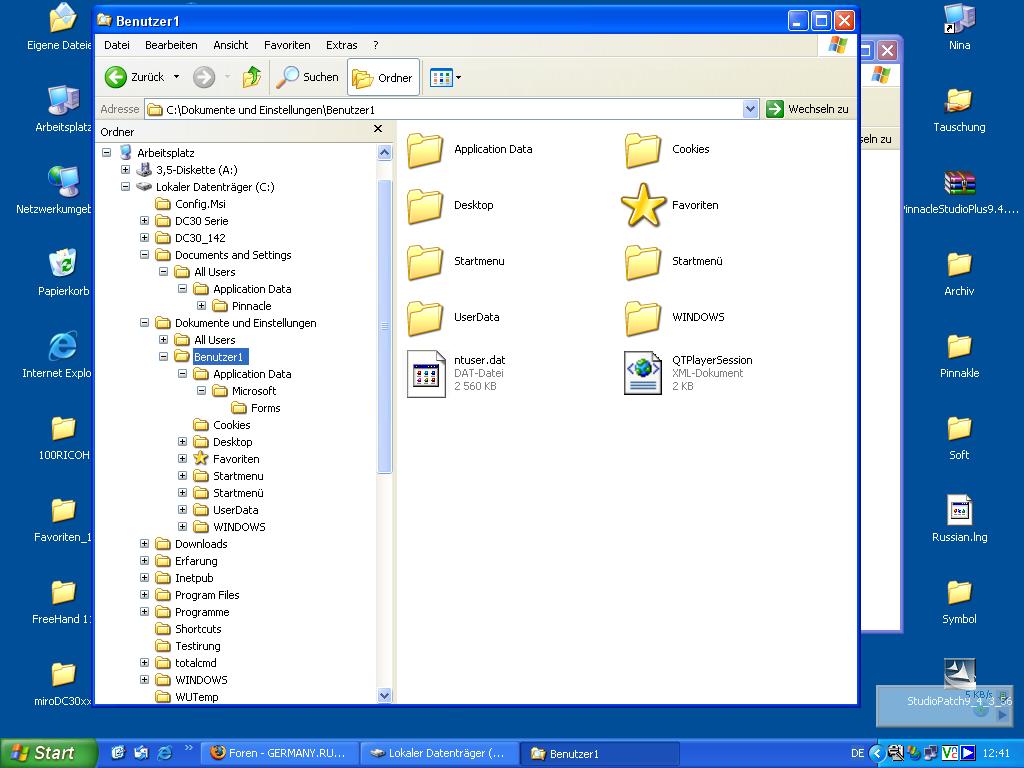Open the Application Data folder icon
Viewport: 1024px width, 768px height.
(426, 149)
